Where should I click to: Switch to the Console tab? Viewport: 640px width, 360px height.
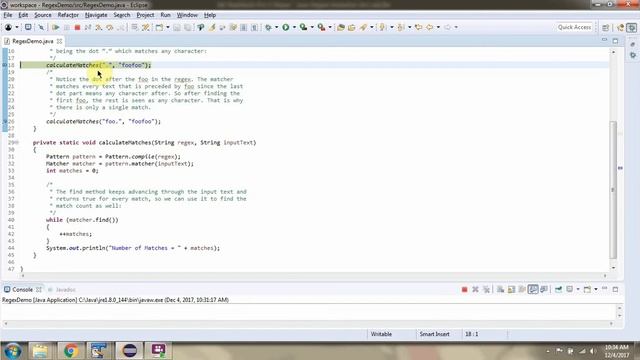[x=22, y=289]
